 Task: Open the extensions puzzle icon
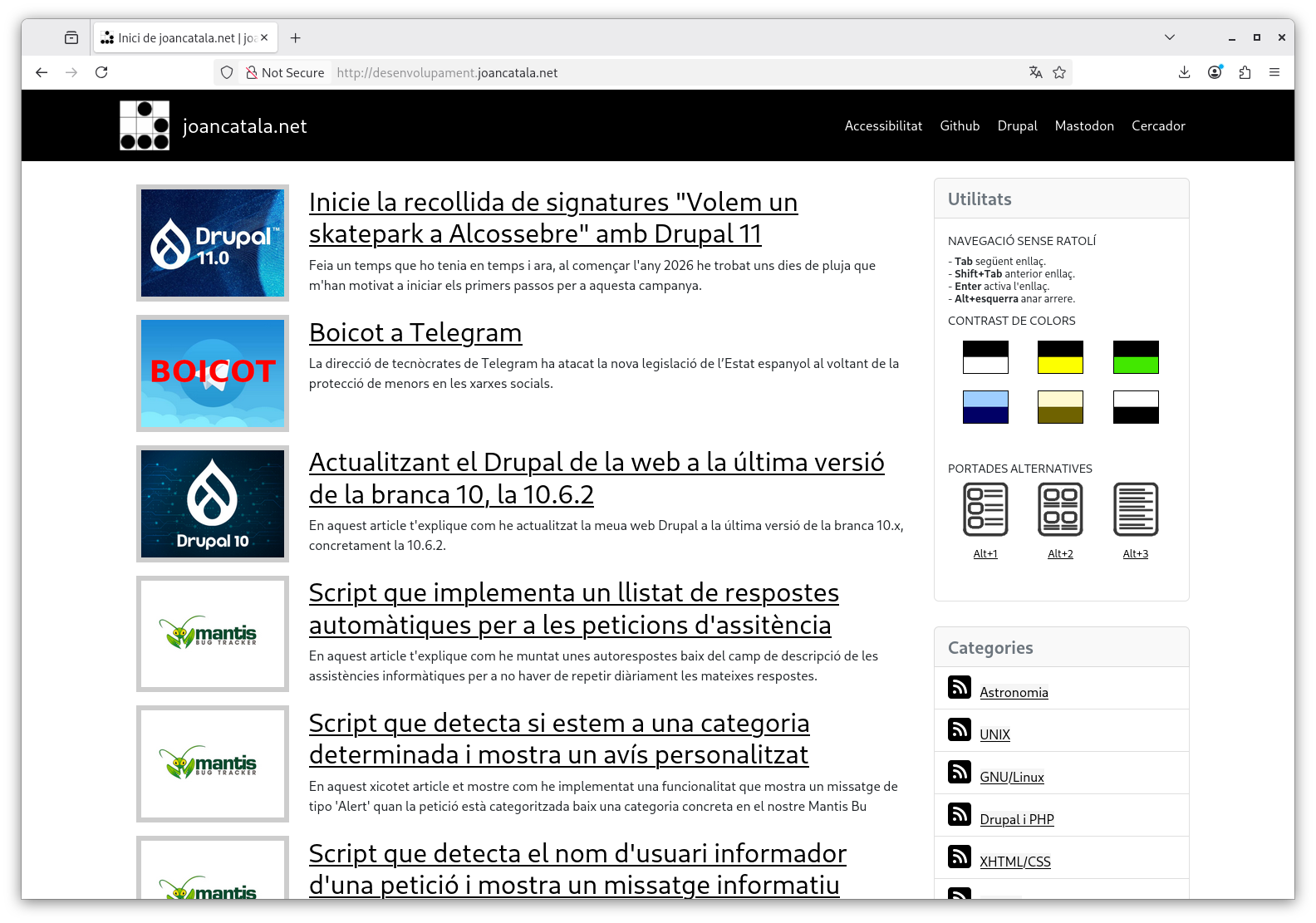coord(1245,72)
